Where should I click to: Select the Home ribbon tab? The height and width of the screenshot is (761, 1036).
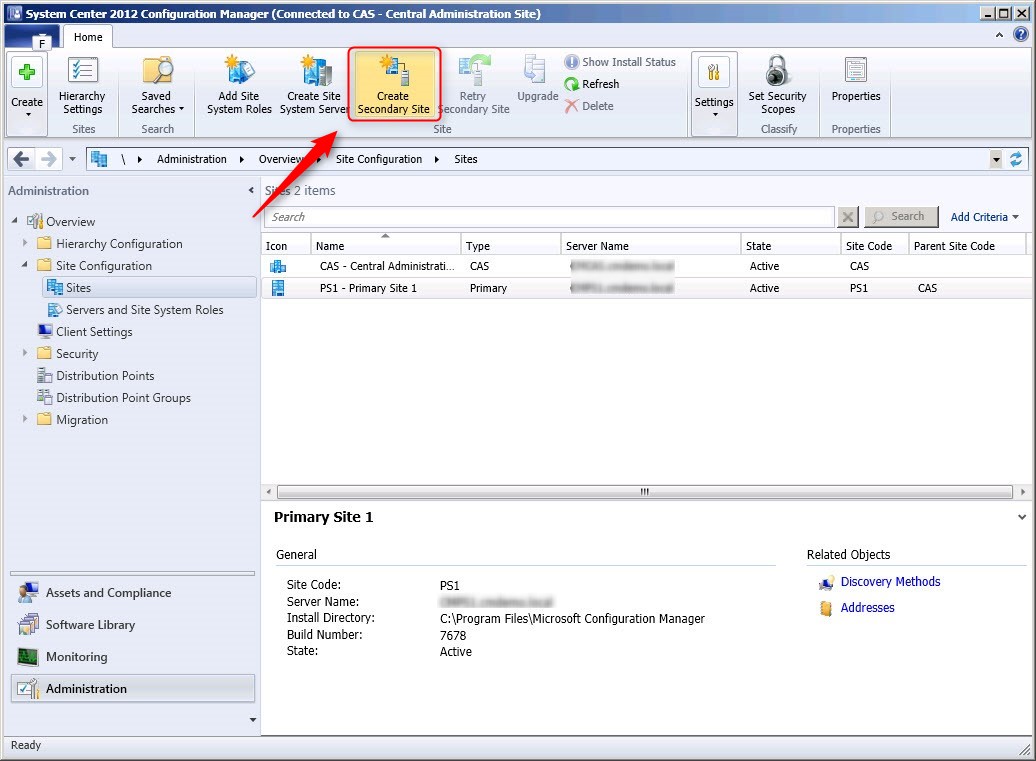[x=88, y=37]
